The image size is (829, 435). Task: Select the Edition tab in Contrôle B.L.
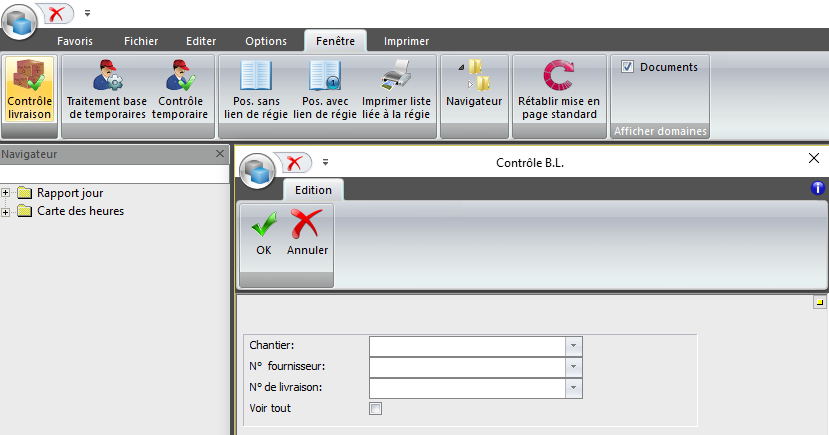[314, 190]
